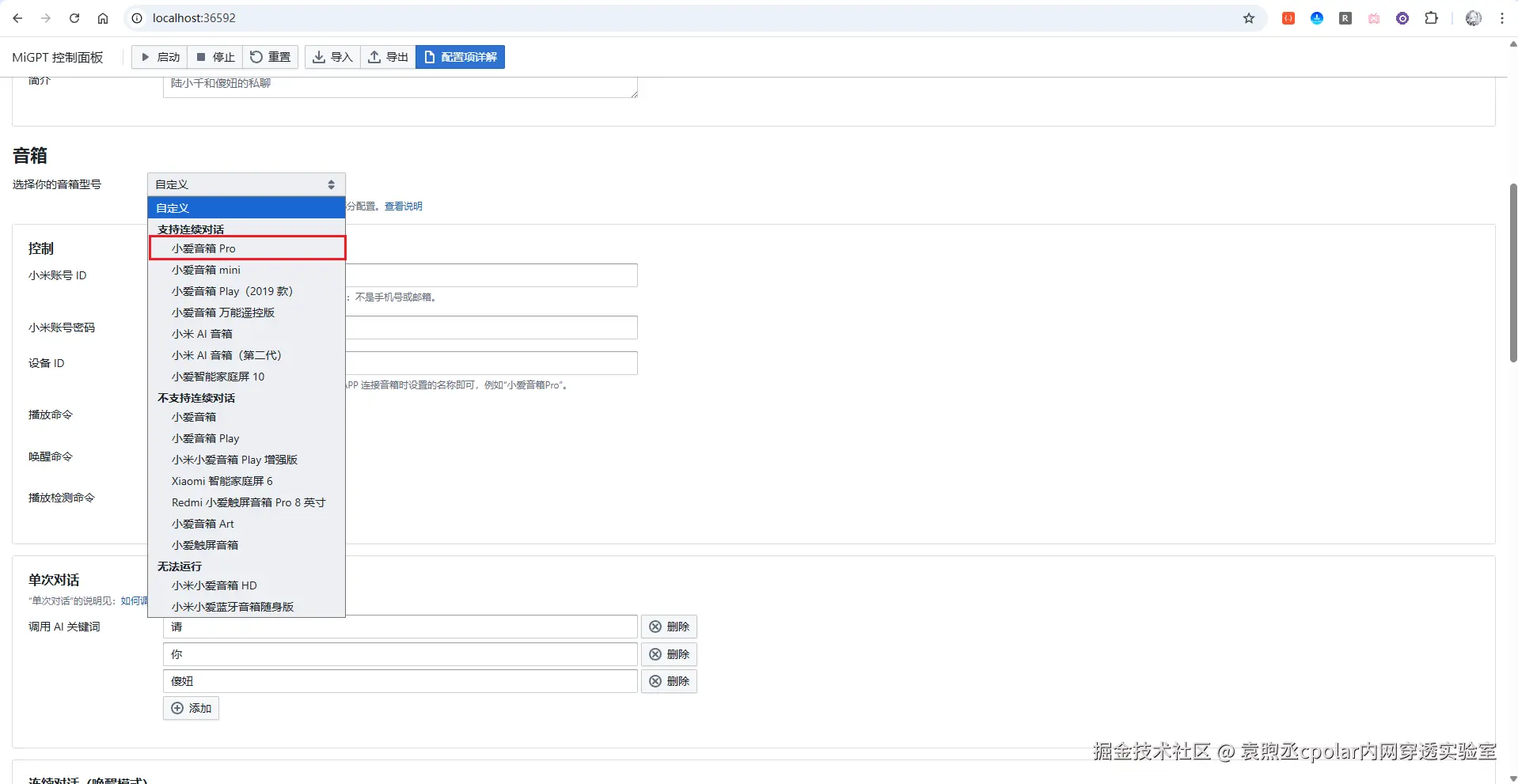Click the browser forward arrow
Viewport: 1518px width, 784px height.
[46, 18]
